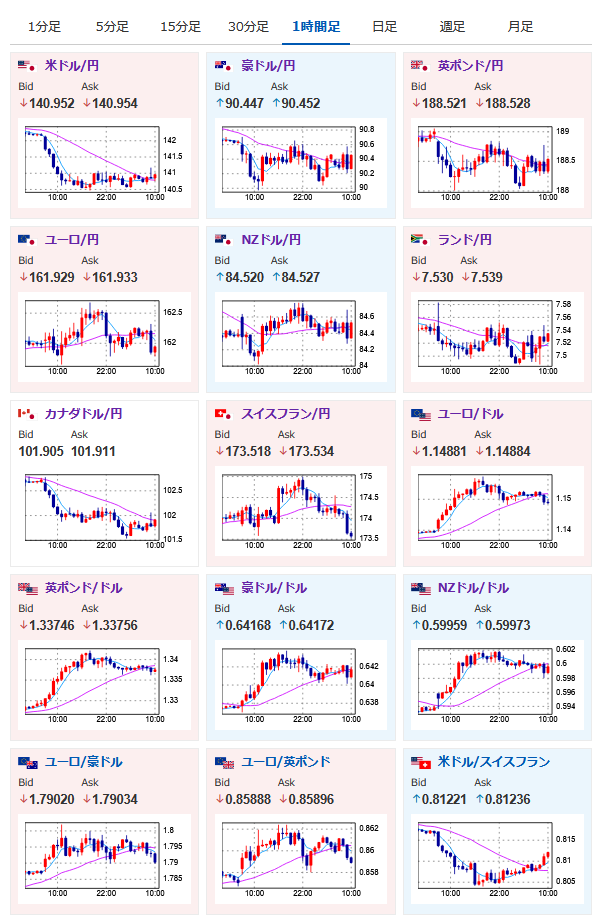Open the 英ポンド/ドル pair link
This screenshot has width=599, height=917.
[x=84, y=588]
